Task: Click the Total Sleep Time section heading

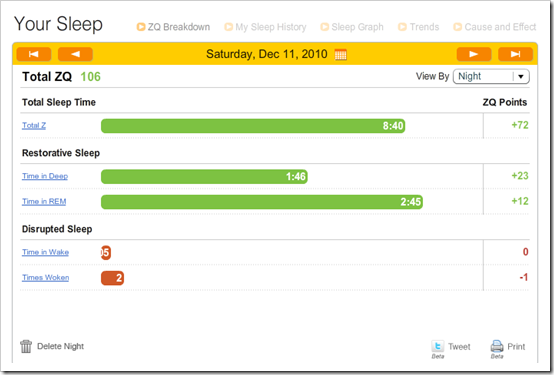Action: coord(59,102)
